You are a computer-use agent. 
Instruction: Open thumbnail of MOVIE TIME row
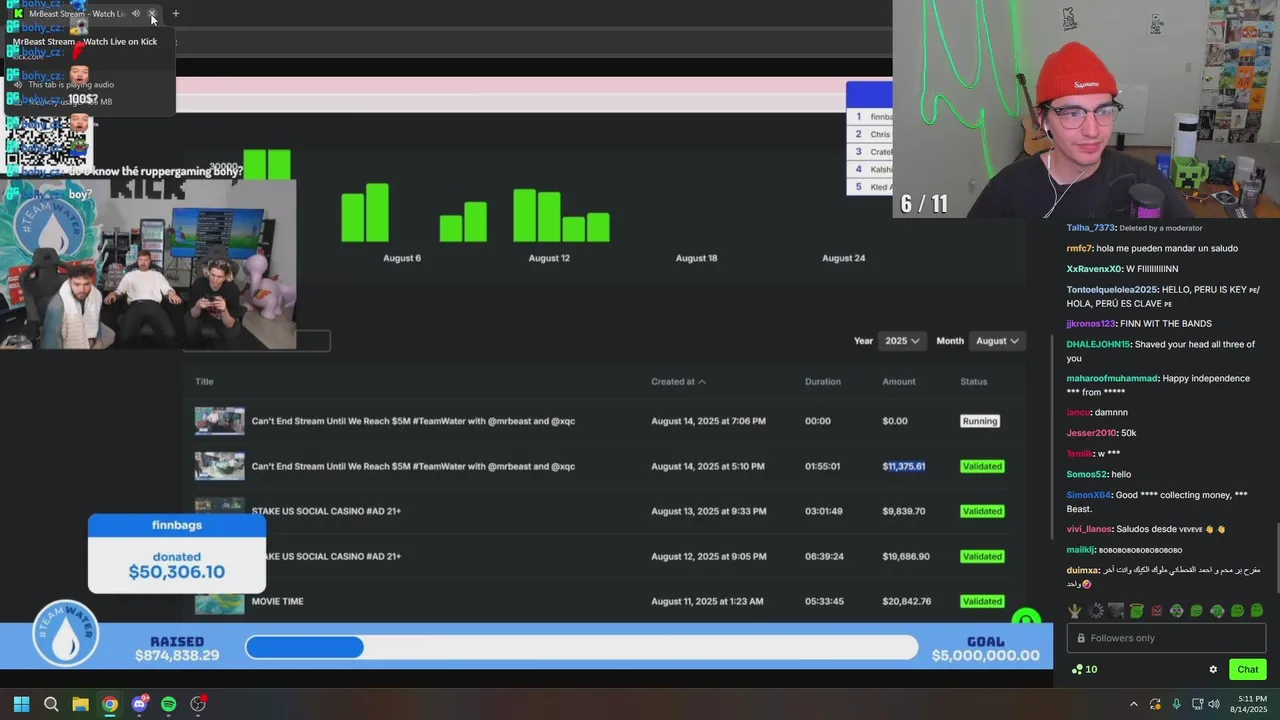click(220, 603)
